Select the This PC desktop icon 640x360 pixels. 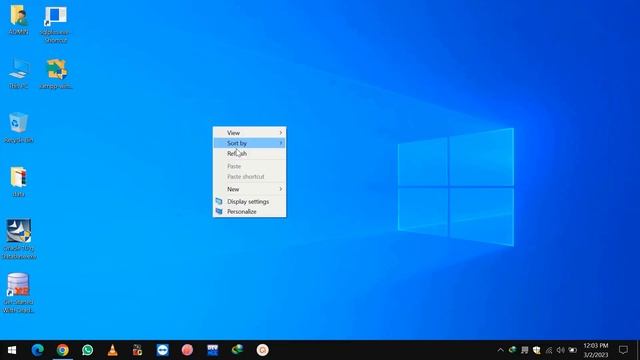click(x=19, y=73)
